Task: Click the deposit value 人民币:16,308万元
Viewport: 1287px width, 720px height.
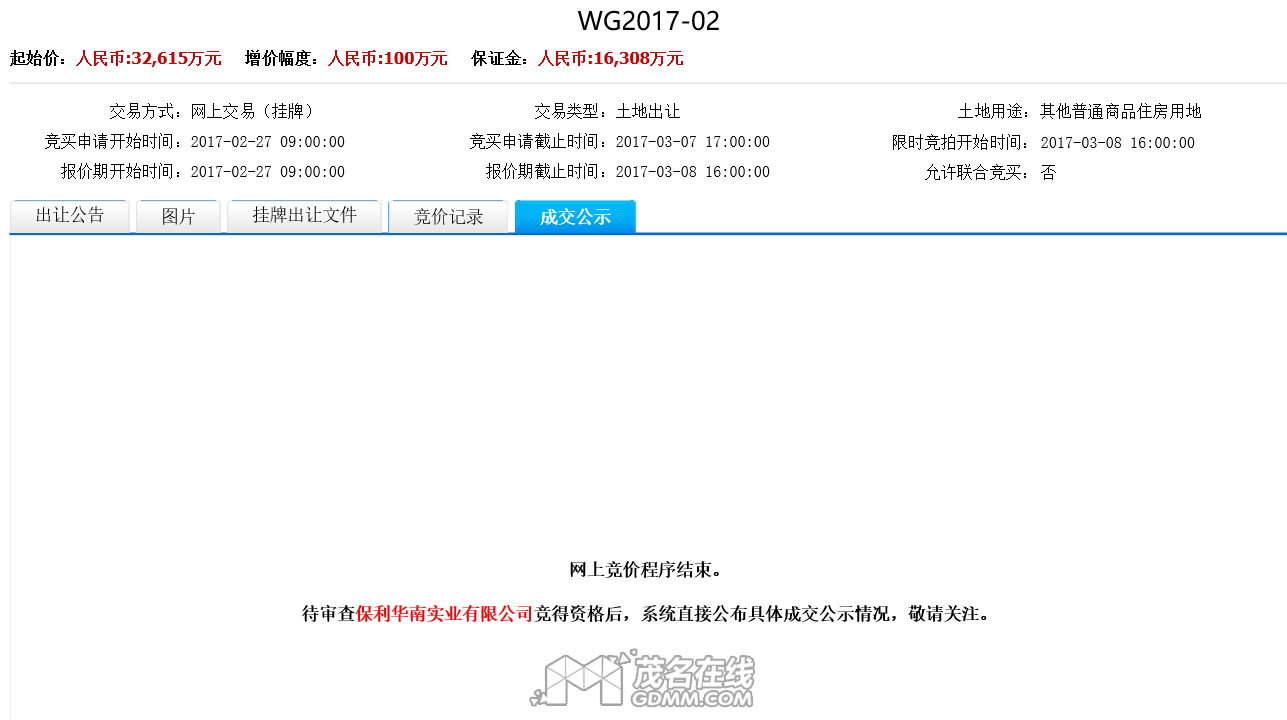Action: (611, 59)
